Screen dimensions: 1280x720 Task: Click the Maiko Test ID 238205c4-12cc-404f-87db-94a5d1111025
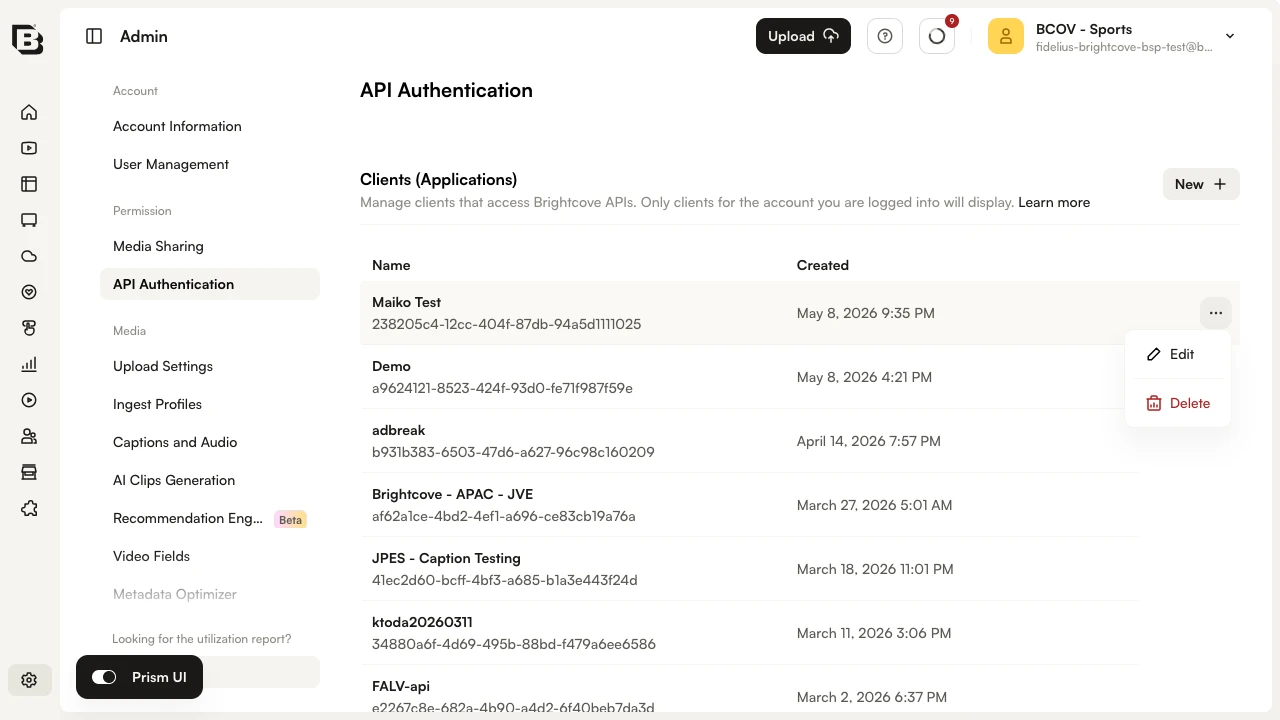point(507,324)
